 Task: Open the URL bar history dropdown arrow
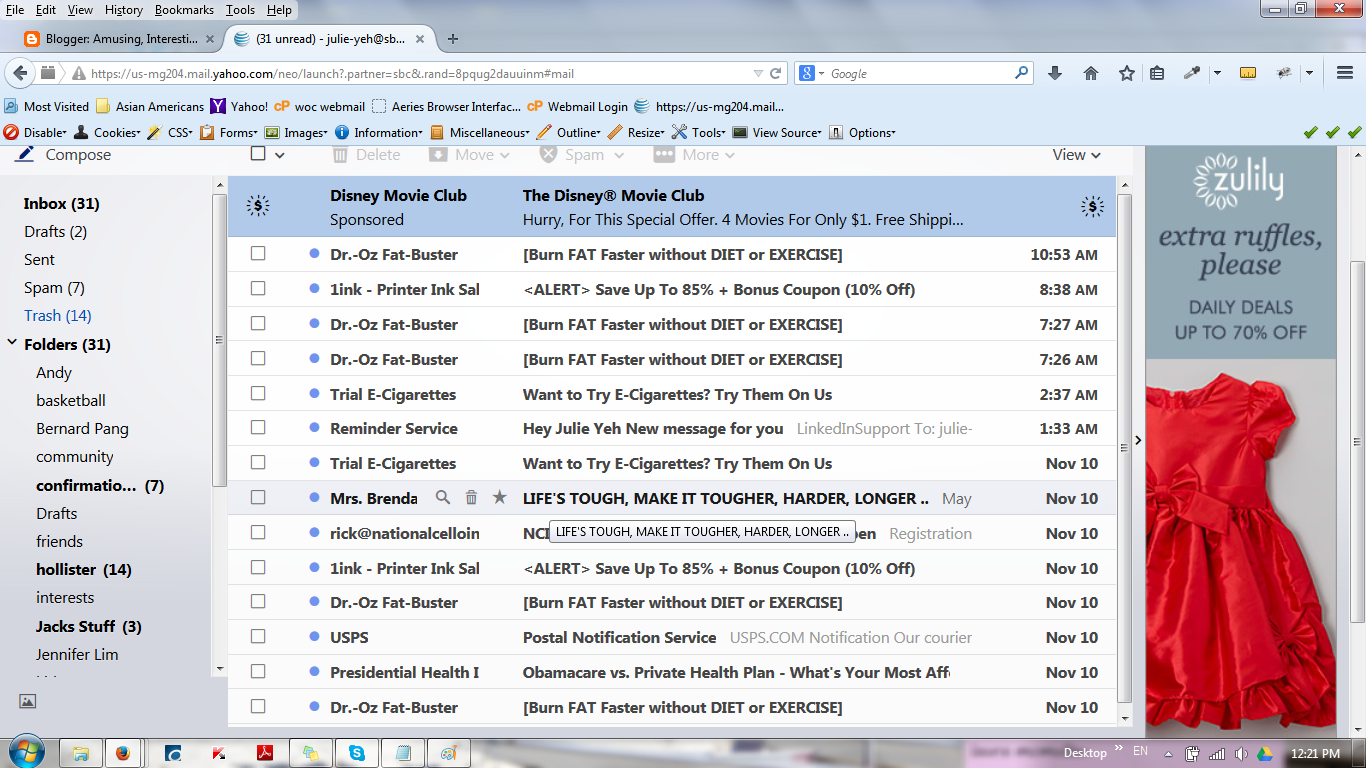tap(758, 73)
